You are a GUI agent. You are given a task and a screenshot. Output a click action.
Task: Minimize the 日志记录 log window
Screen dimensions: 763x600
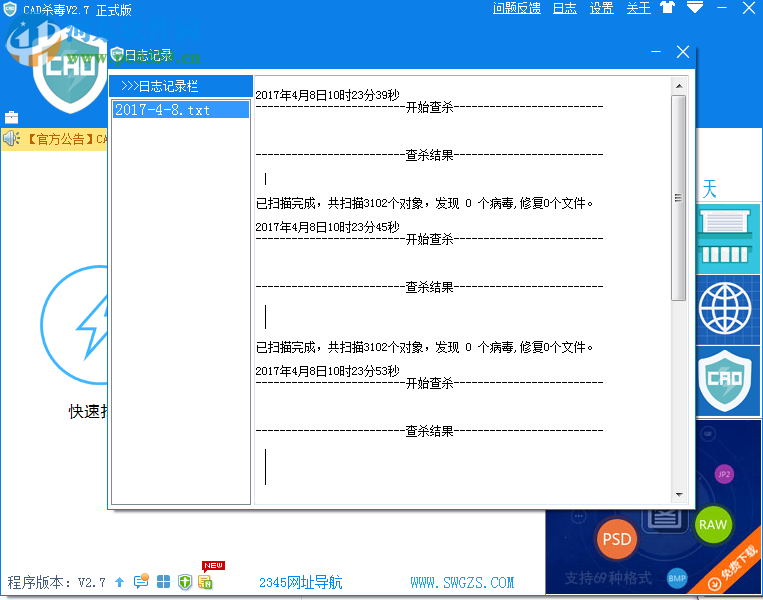656,52
